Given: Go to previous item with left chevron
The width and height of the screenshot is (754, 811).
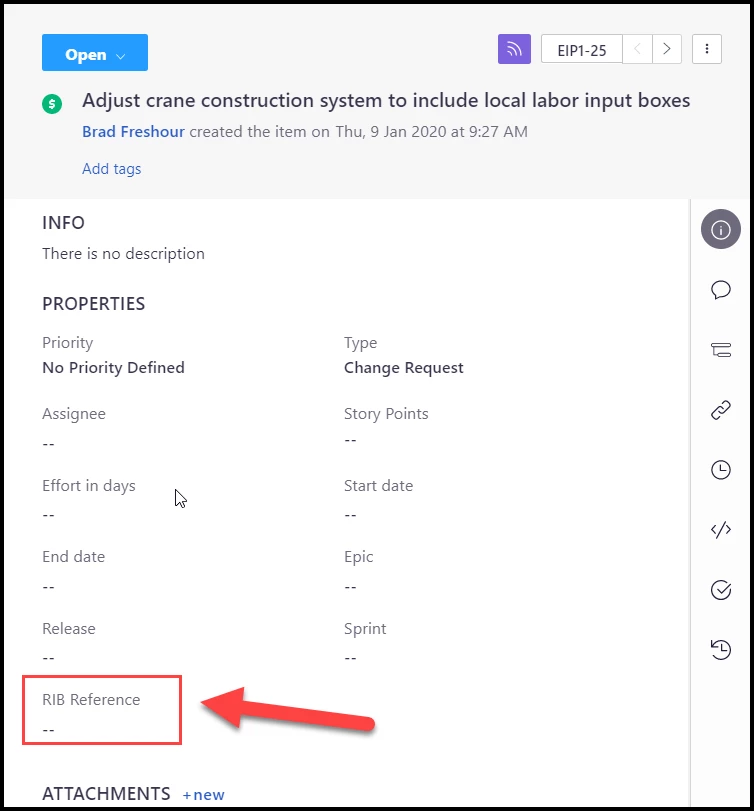Looking at the screenshot, I should tap(637, 49).
